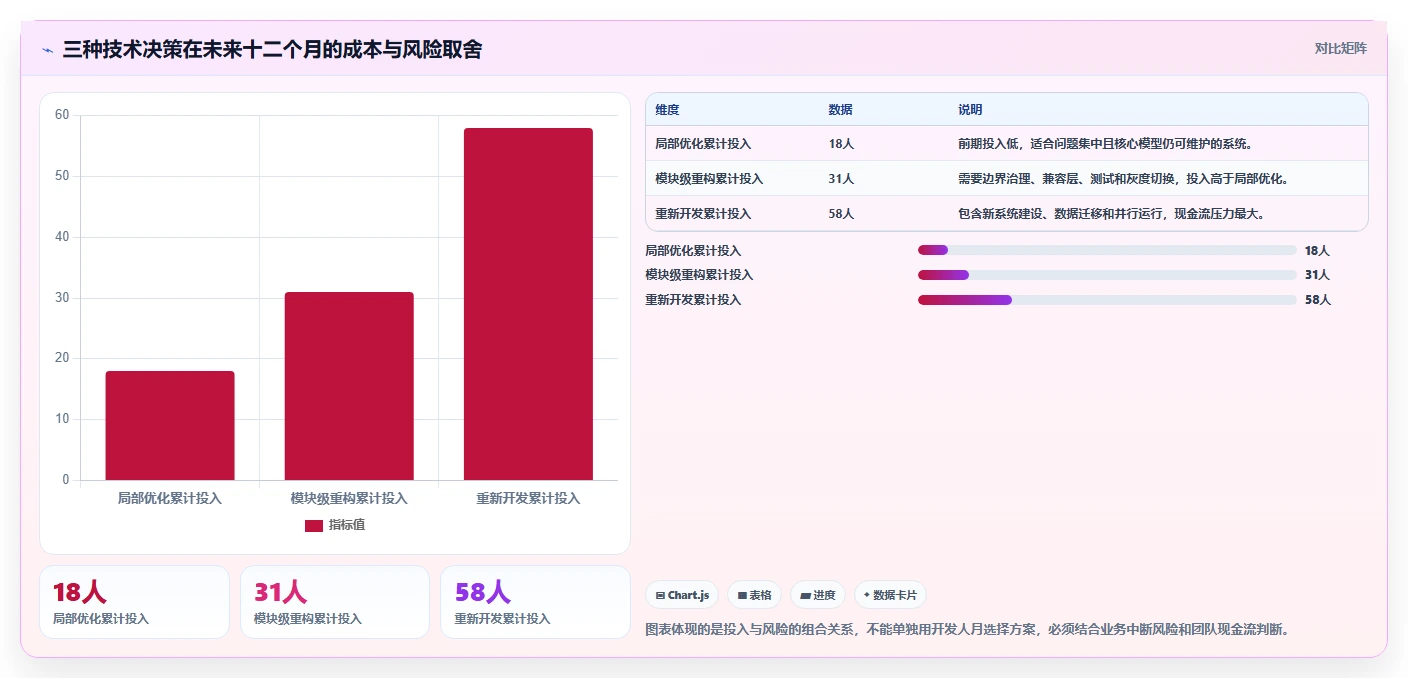
Task: Click the 数据 column header
Action: tap(840, 110)
